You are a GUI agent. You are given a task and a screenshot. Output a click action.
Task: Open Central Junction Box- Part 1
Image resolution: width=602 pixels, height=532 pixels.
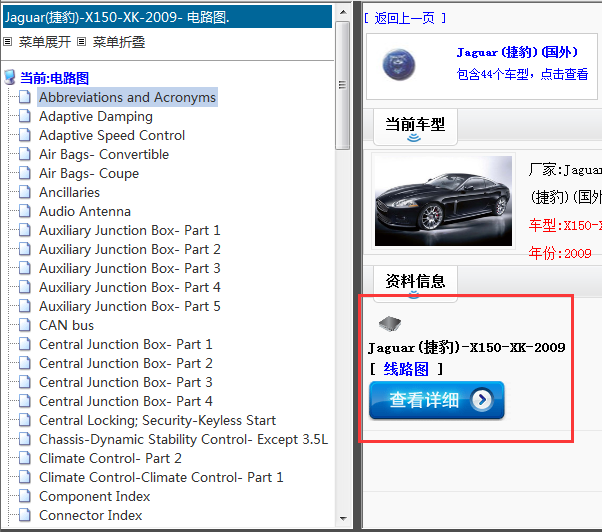pos(126,344)
